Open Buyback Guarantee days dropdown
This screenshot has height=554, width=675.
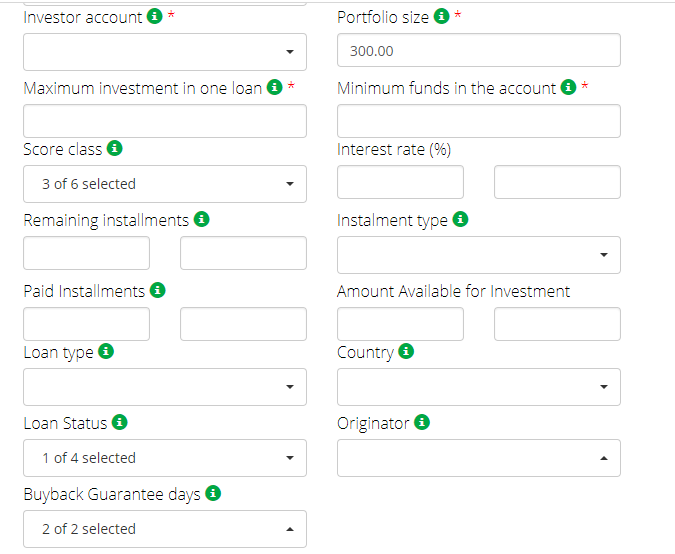pyautogui.click(x=164, y=529)
